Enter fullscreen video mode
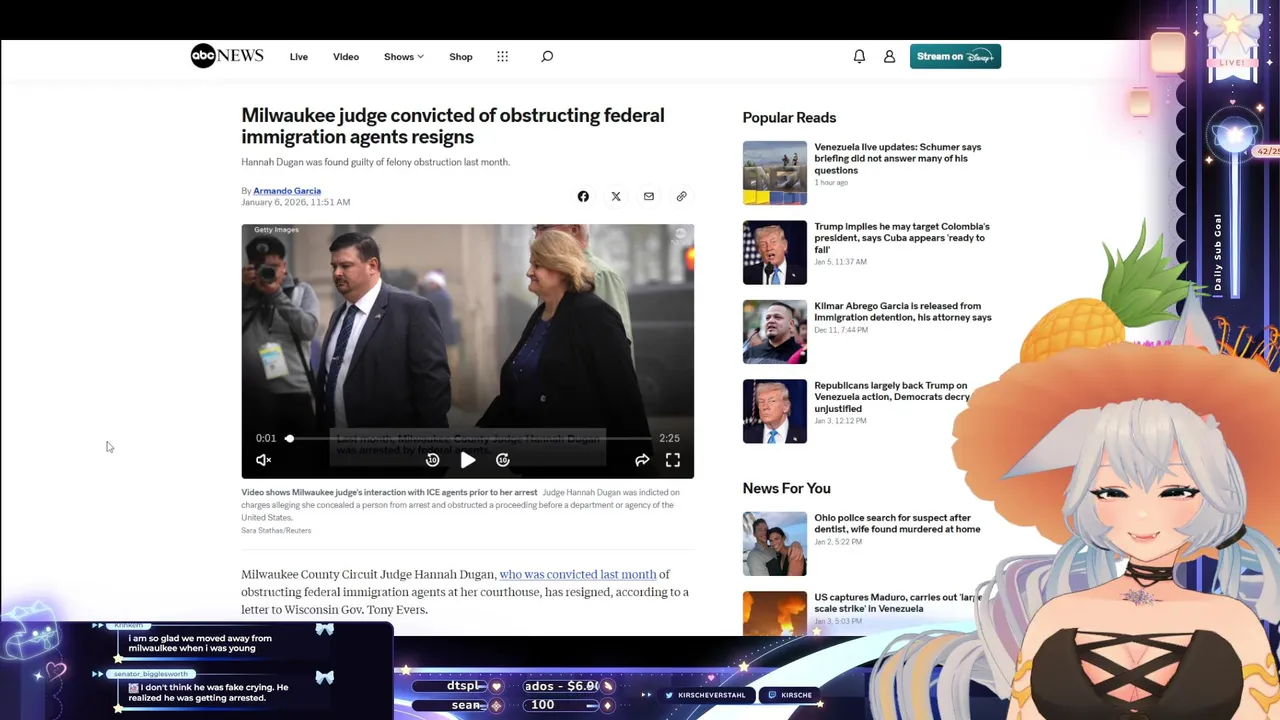 click(673, 460)
